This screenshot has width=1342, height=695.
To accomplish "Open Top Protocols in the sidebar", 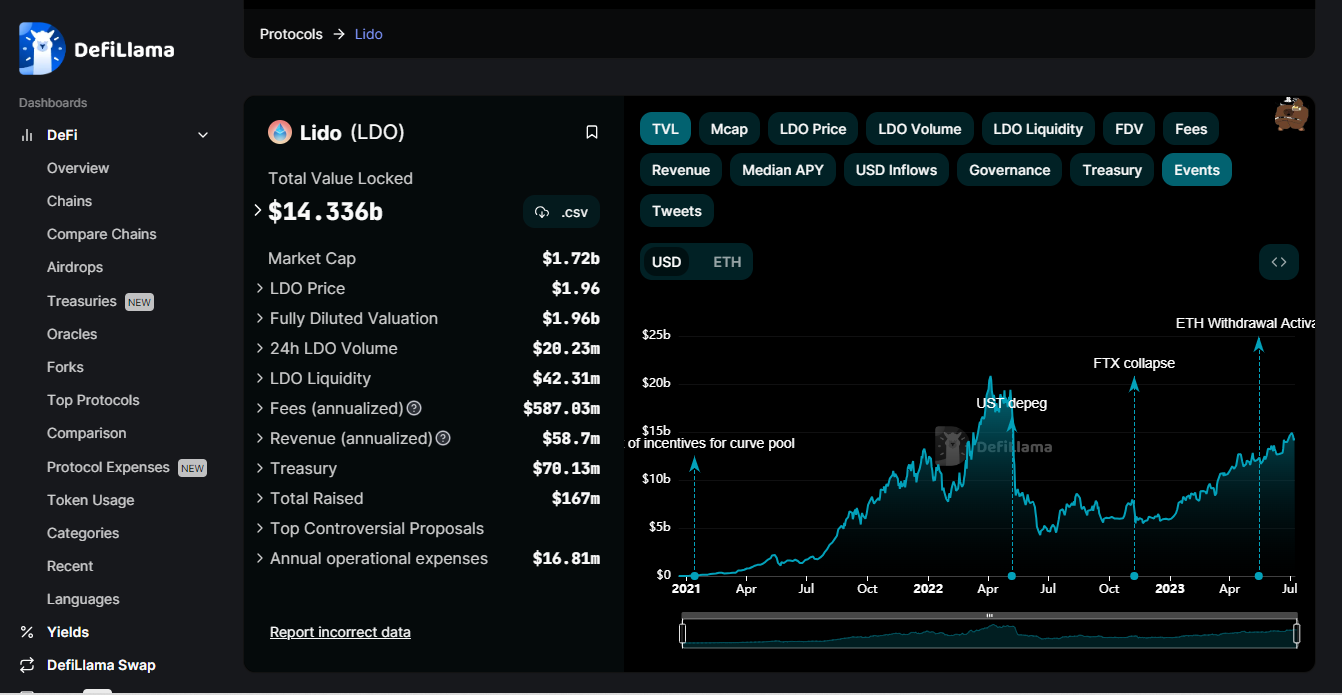I will [93, 400].
